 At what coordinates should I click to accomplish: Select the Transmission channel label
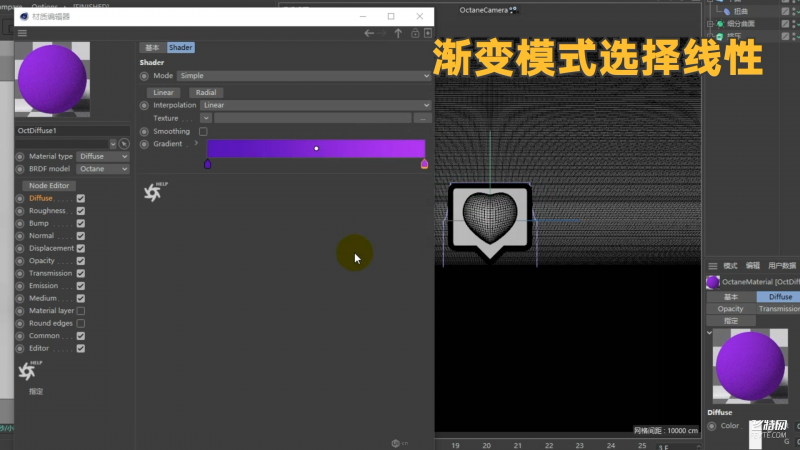pos(51,273)
